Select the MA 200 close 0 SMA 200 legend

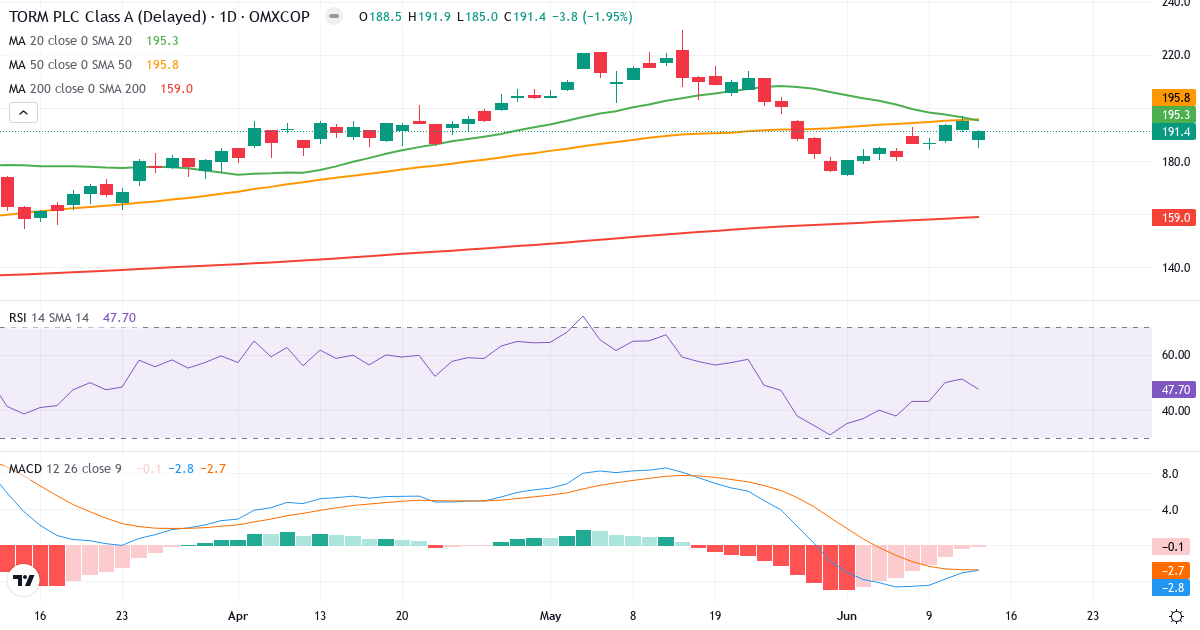pyautogui.click(x=77, y=89)
